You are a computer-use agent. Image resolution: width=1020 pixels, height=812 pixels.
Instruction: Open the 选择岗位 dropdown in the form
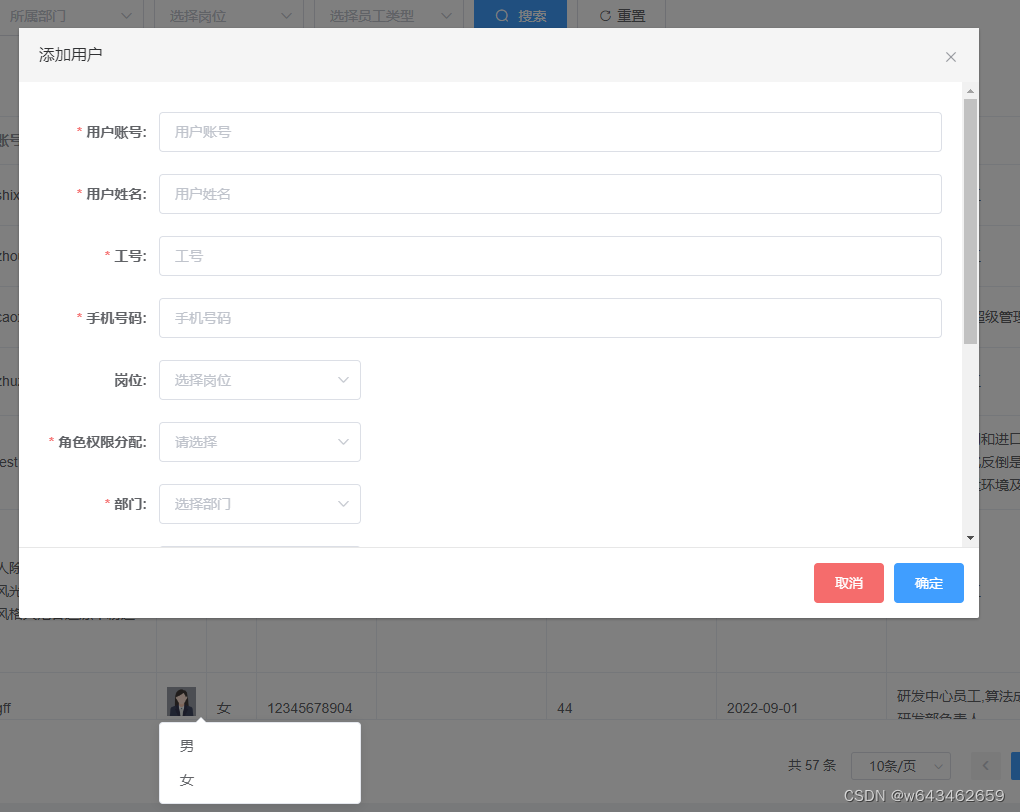[x=259, y=380]
